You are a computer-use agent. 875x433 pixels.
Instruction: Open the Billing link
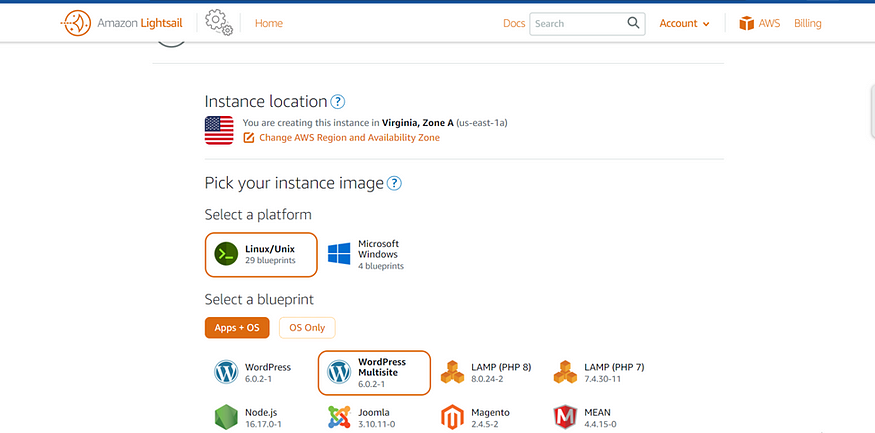point(807,23)
